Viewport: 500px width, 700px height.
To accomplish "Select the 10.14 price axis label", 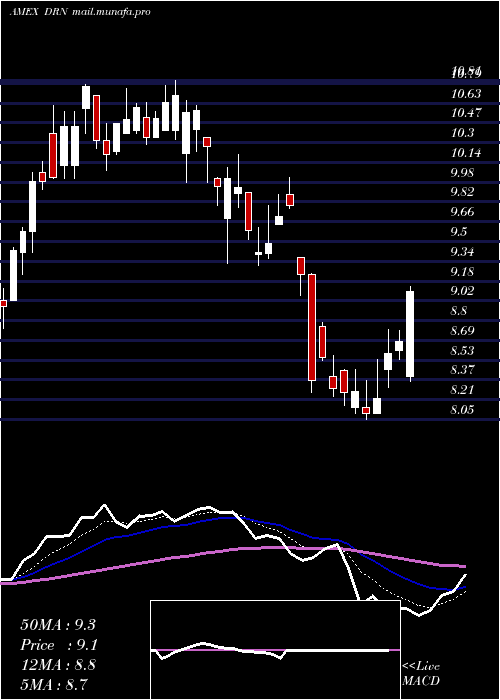I will [x=466, y=153].
